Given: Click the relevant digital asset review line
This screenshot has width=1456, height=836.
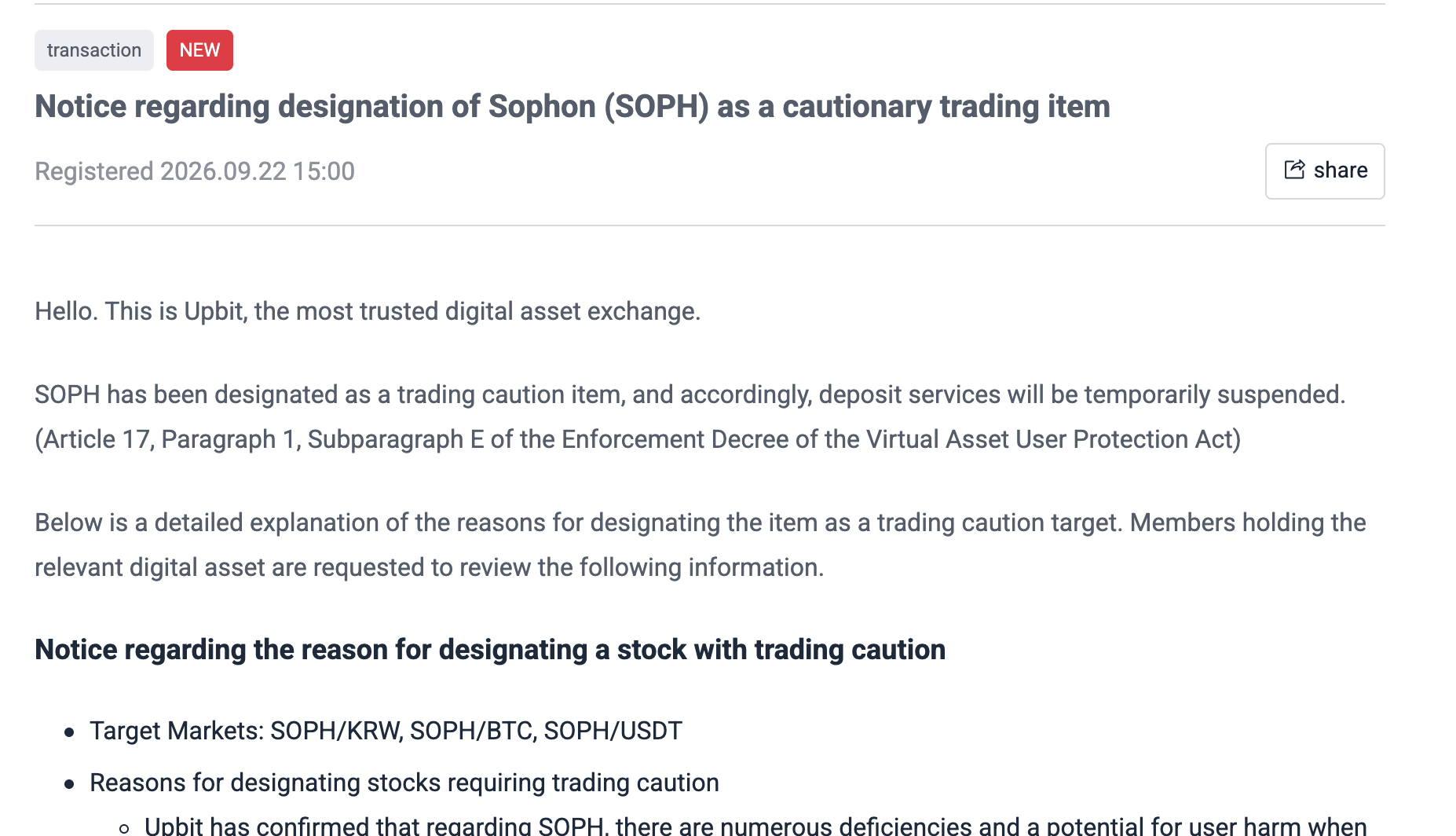Looking at the screenshot, I should (x=430, y=567).
